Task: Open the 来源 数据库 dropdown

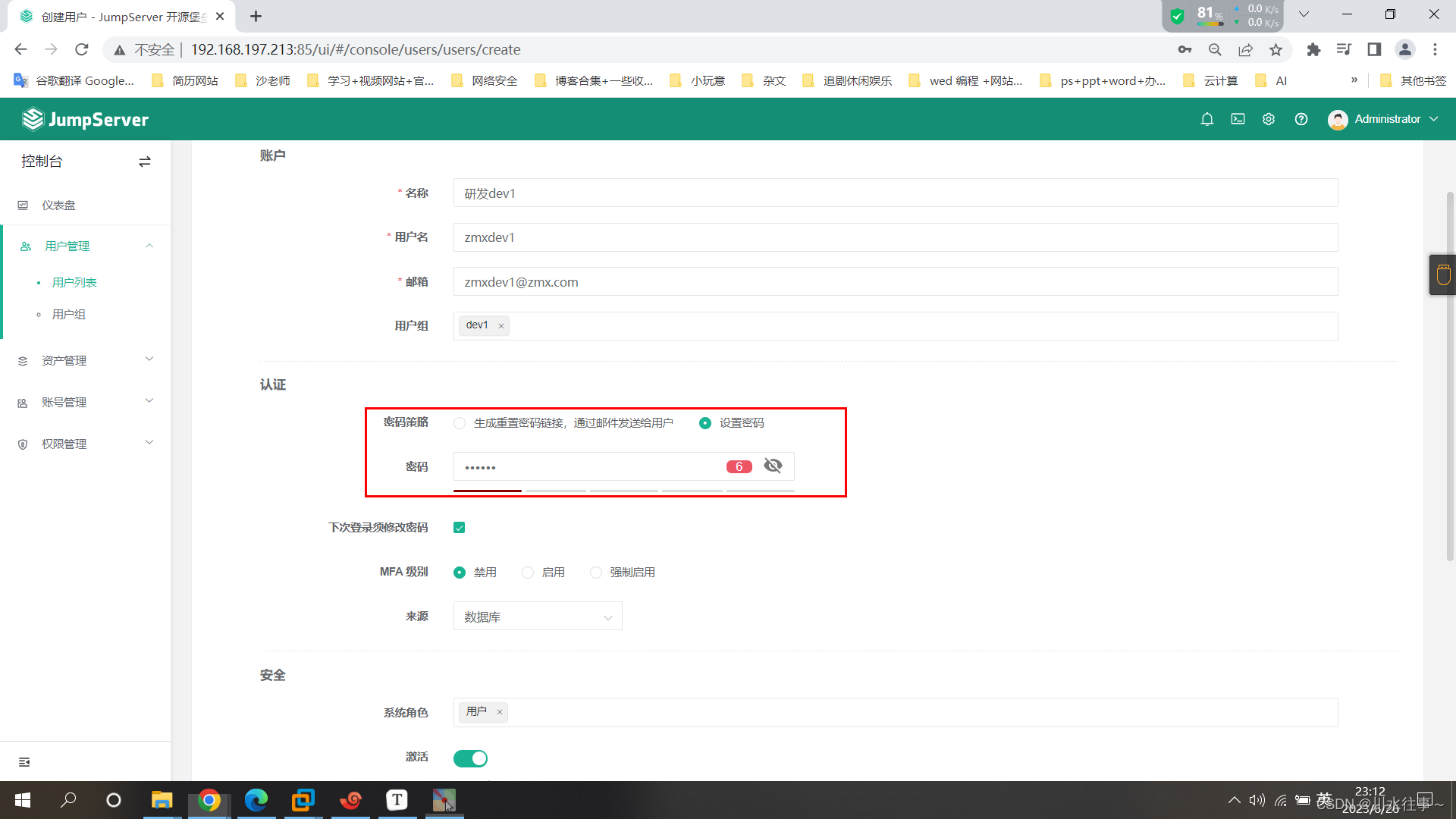Action: [537, 617]
